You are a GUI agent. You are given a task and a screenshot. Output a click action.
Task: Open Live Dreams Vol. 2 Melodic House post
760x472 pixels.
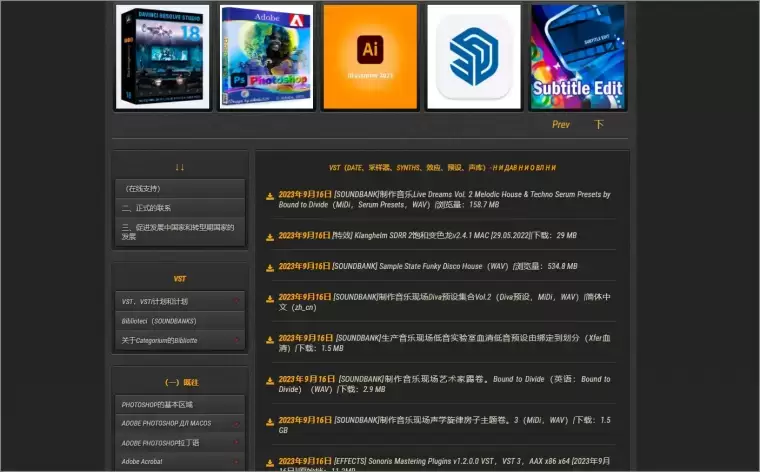click(x=444, y=199)
